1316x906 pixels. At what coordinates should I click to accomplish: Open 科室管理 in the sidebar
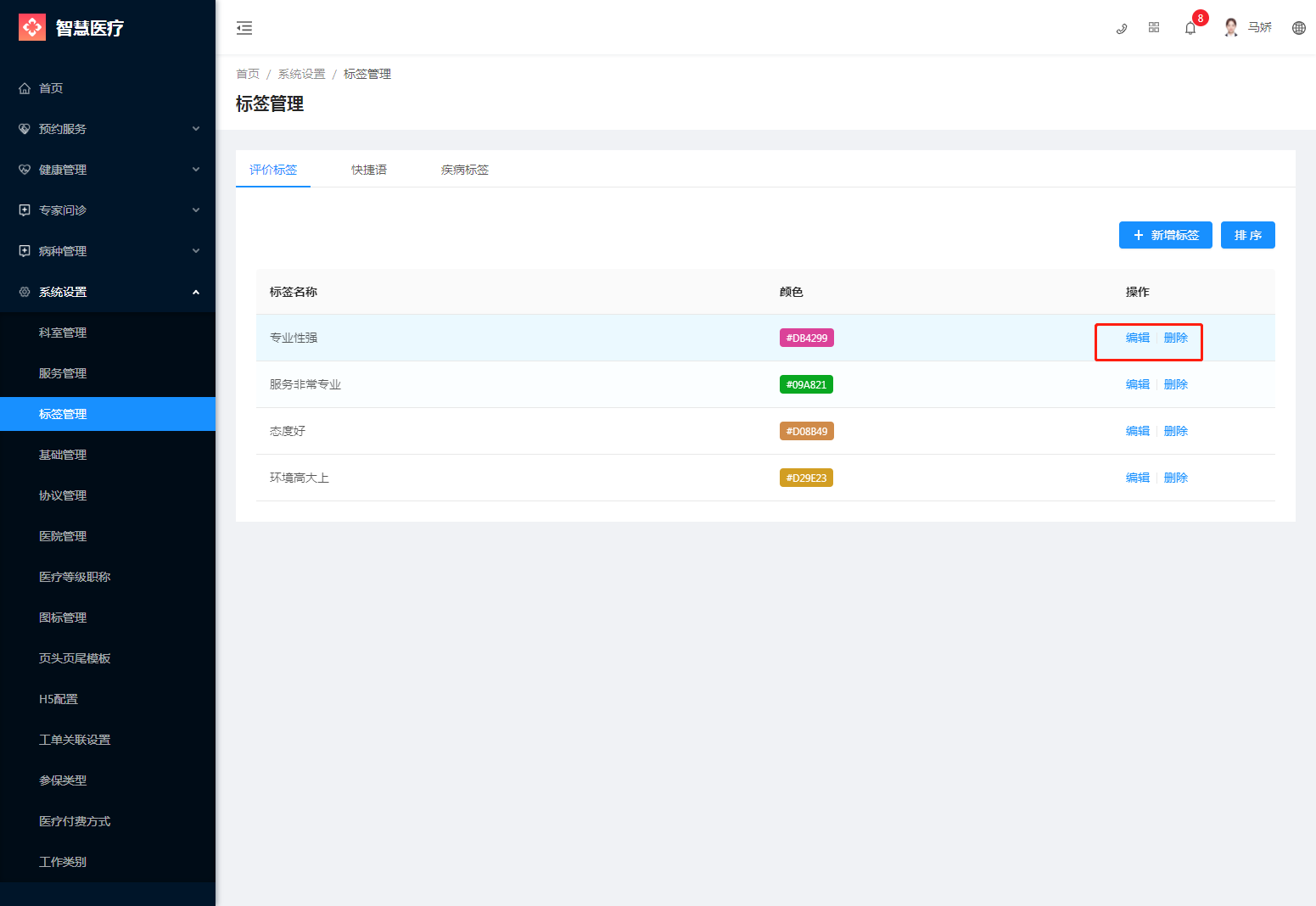pos(108,333)
